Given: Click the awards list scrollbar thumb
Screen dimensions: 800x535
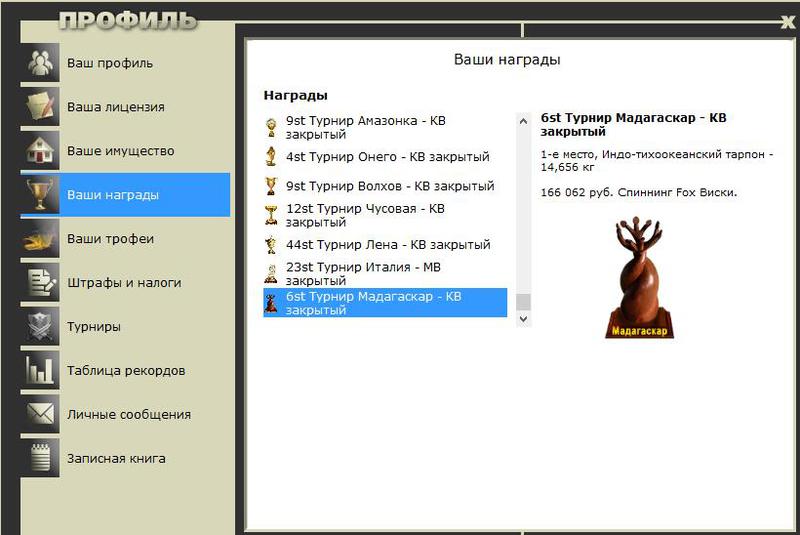Looking at the screenshot, I should (x=523, y=302).
